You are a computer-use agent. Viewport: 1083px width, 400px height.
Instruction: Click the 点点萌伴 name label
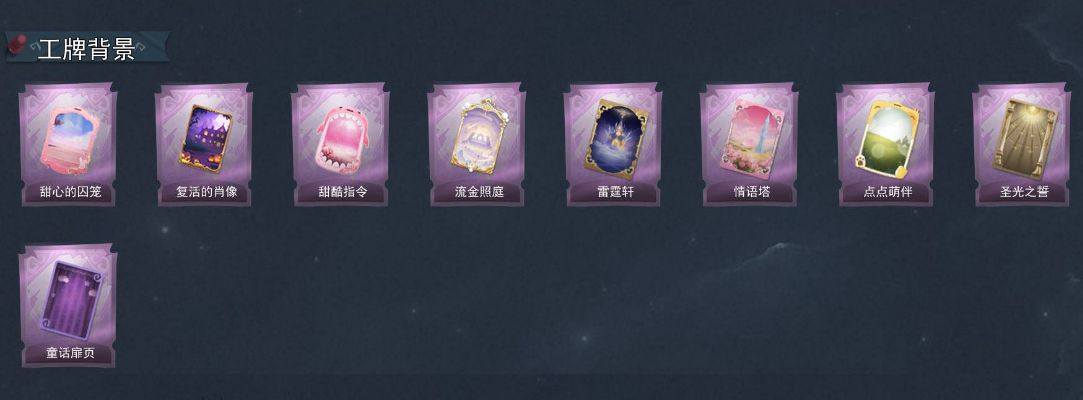pos(888,192)
